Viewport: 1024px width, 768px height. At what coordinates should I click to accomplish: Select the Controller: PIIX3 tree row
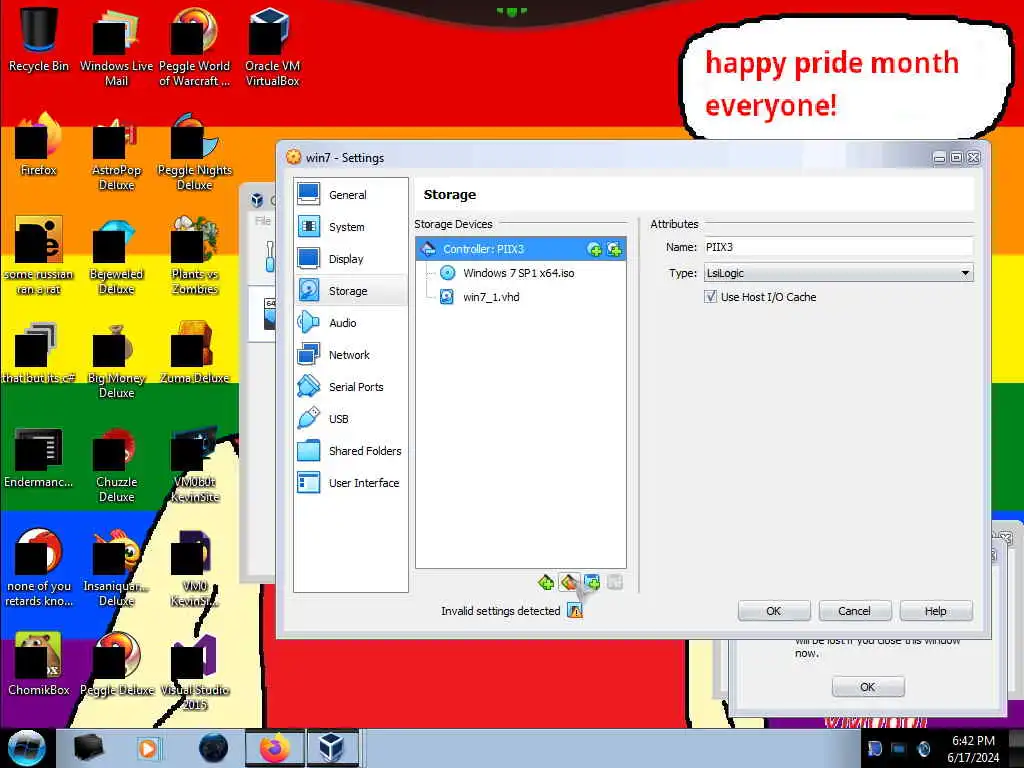click(x=520, y=249)
